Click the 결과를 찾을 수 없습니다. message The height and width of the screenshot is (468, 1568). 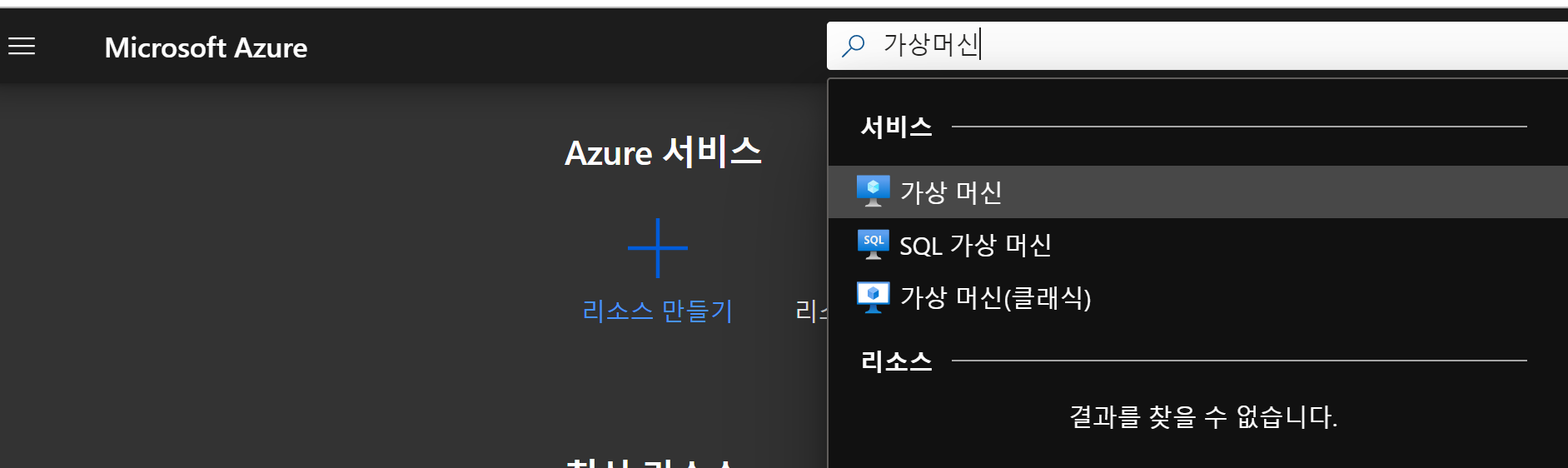(1203, 416)
